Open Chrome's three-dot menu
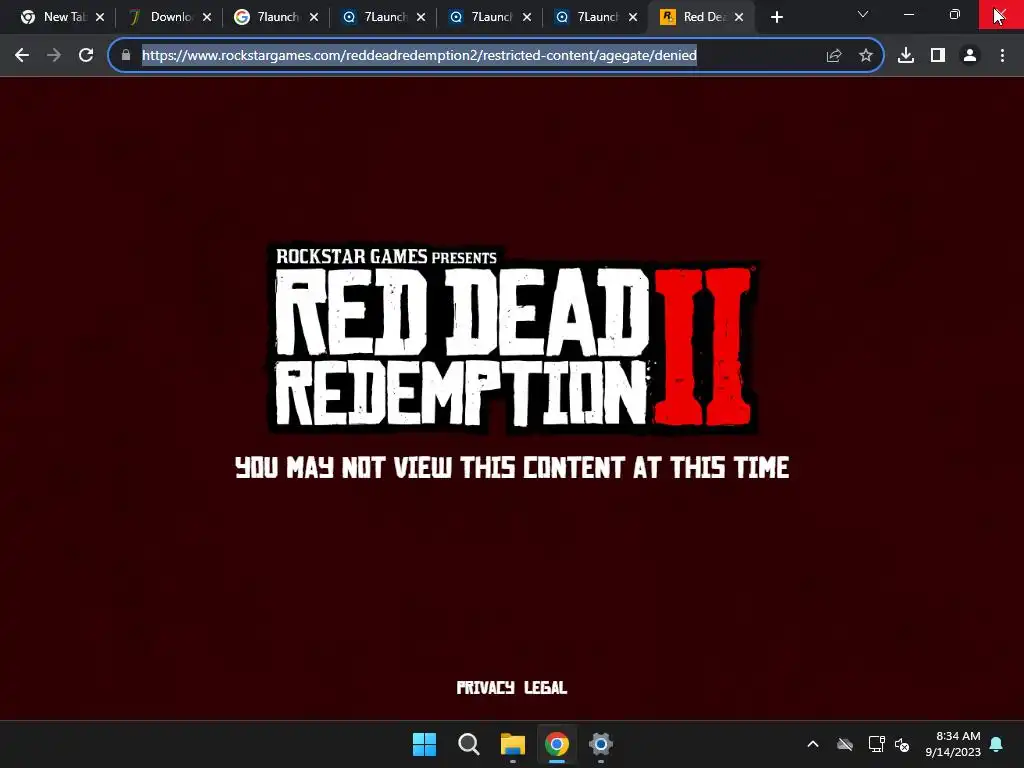The width and height of the screenshot is (1024, 768). point(1002,56)
